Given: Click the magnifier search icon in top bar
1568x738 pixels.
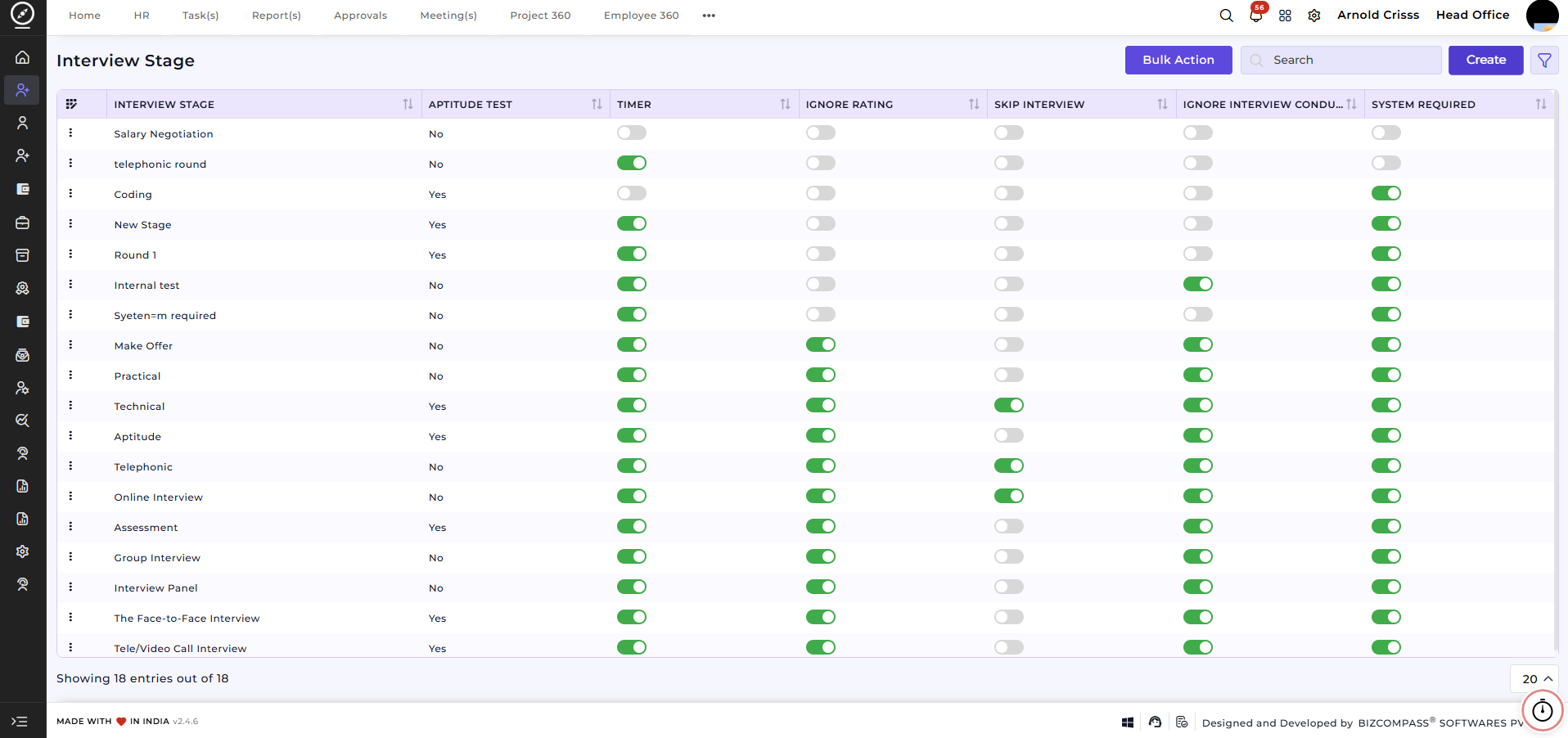Looking at the screenshot, I should [1226, 16].
